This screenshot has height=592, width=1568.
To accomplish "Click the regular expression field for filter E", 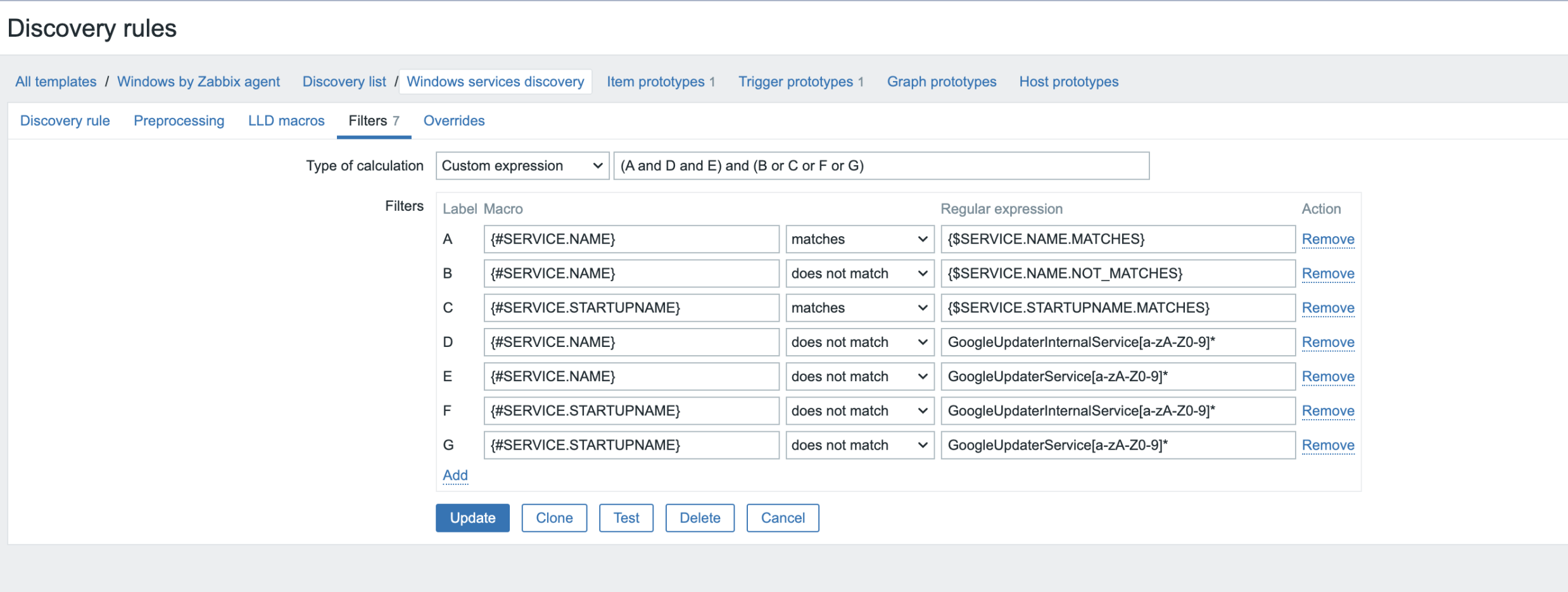I will pos(1117,377).
